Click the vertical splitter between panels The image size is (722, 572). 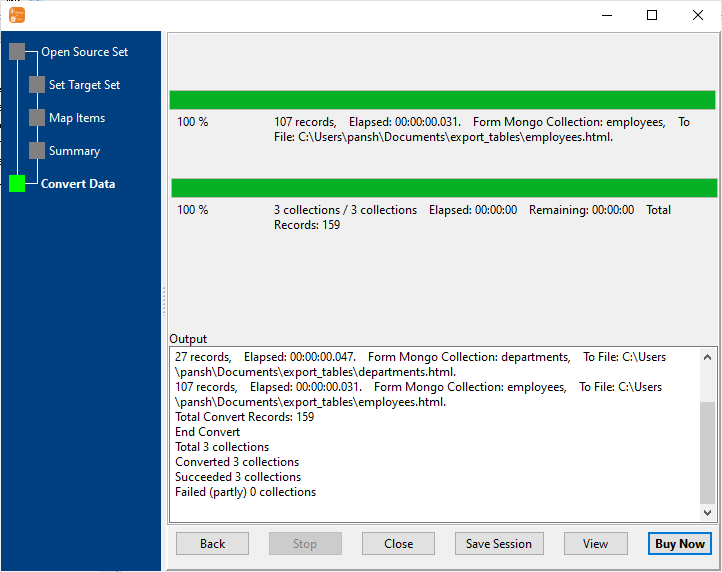[x=164, y=300]
